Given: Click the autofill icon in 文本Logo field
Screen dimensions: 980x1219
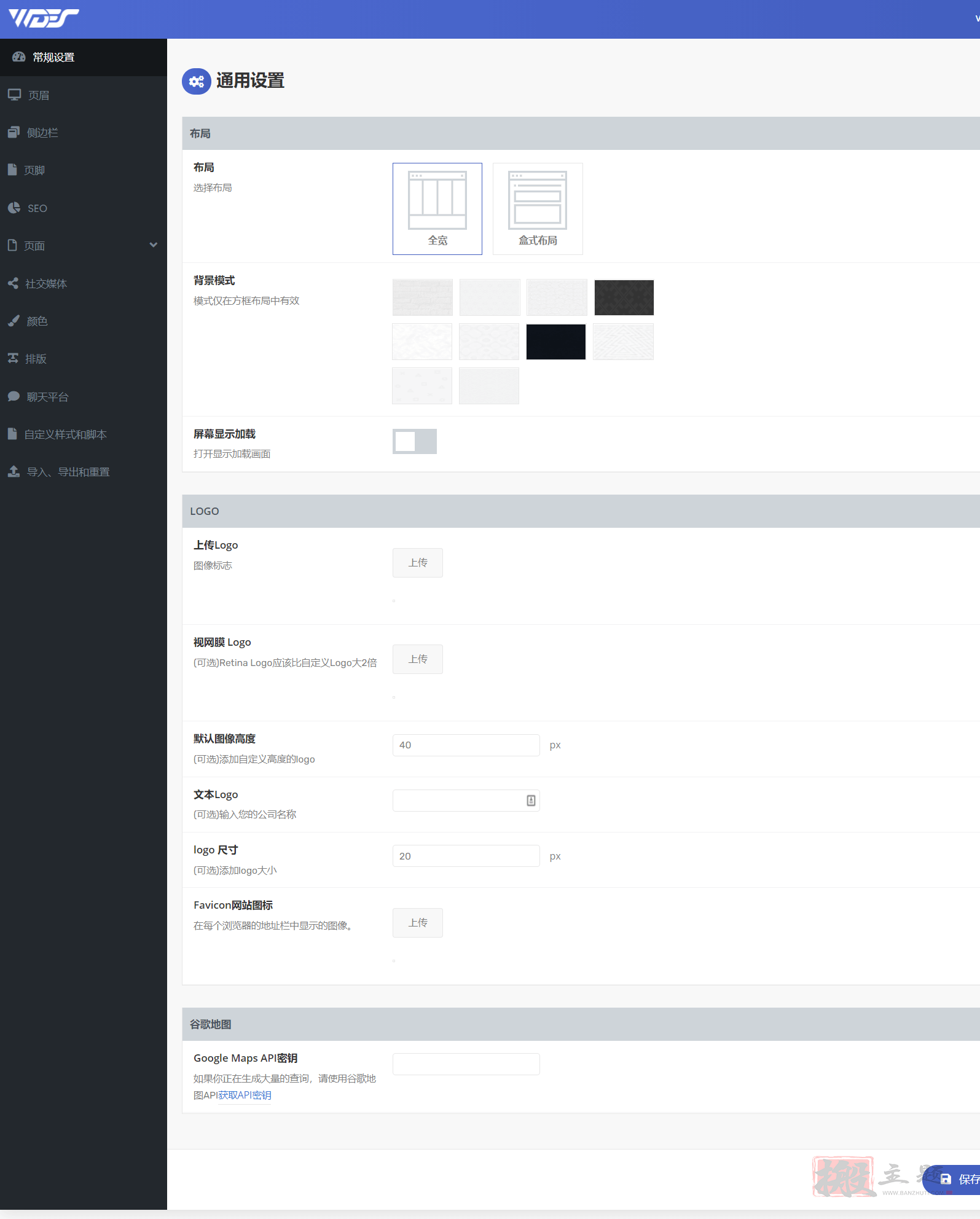Looking at the screenshot, I should point(531,801).
